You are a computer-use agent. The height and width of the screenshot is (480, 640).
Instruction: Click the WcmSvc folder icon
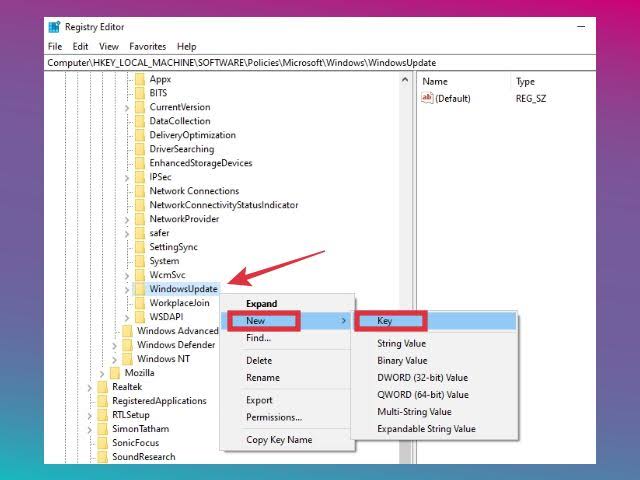tap(140, 275)
